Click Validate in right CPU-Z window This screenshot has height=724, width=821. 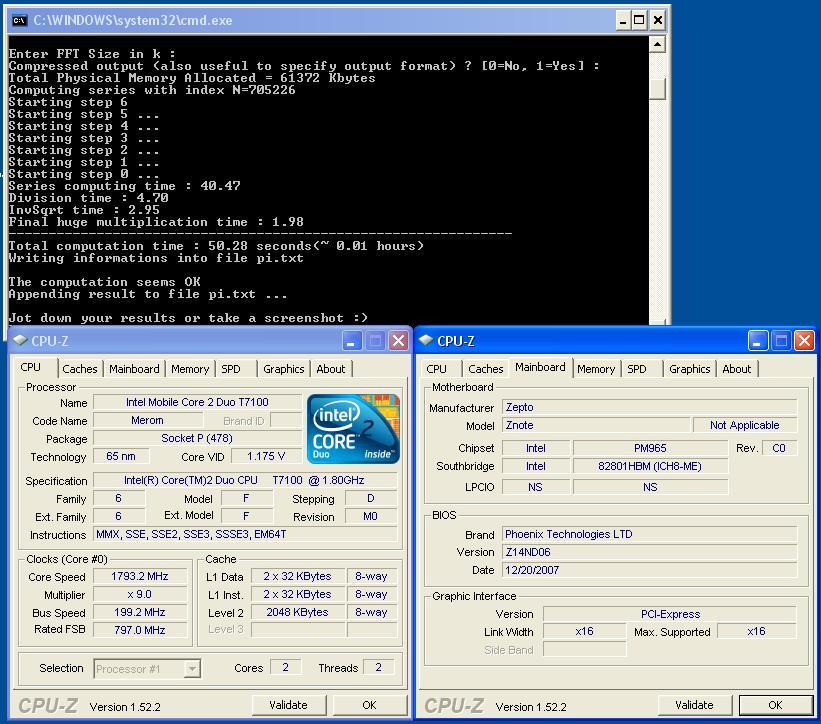coord(694,705)
